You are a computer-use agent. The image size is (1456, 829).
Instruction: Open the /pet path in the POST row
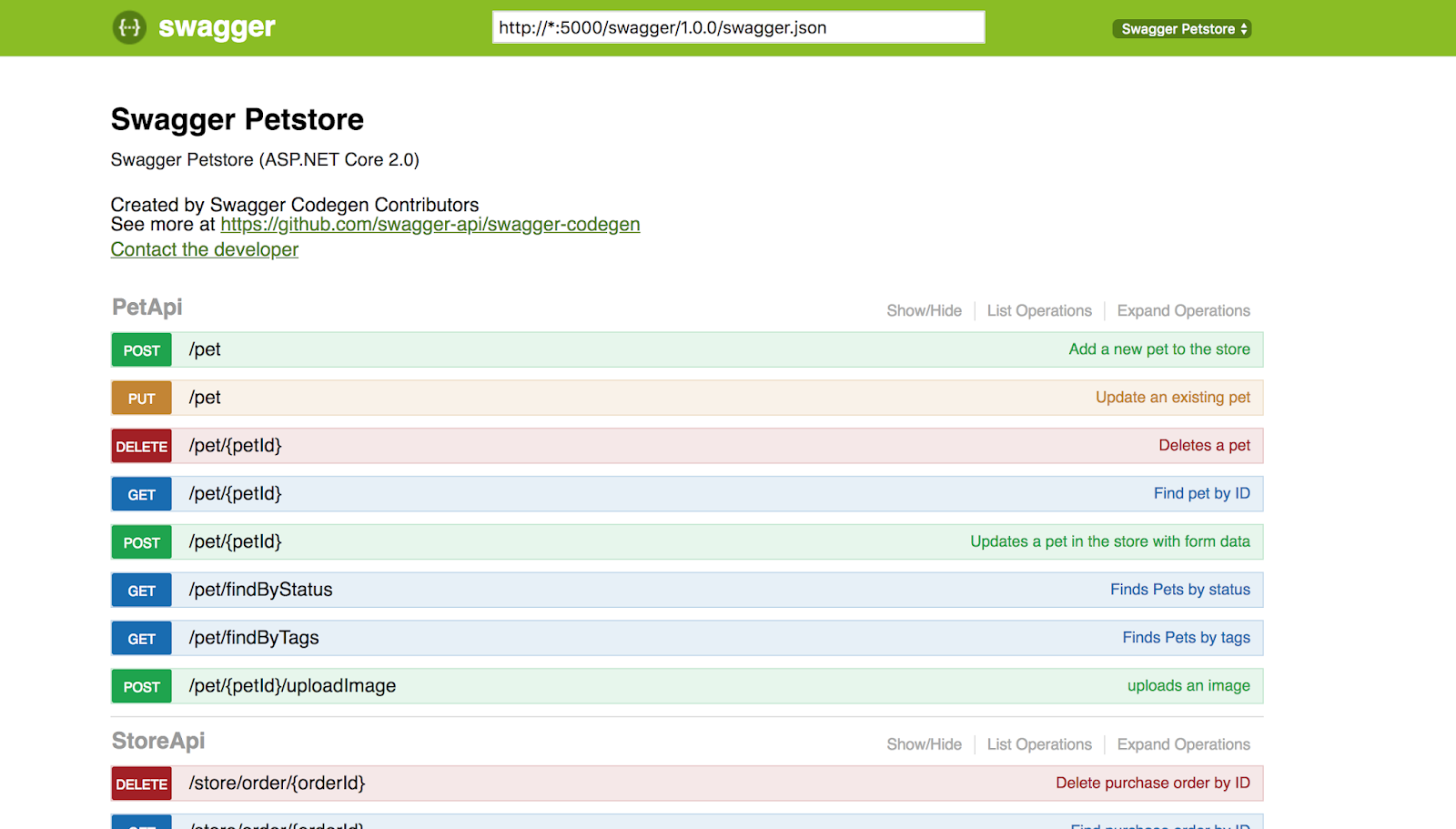205,350
